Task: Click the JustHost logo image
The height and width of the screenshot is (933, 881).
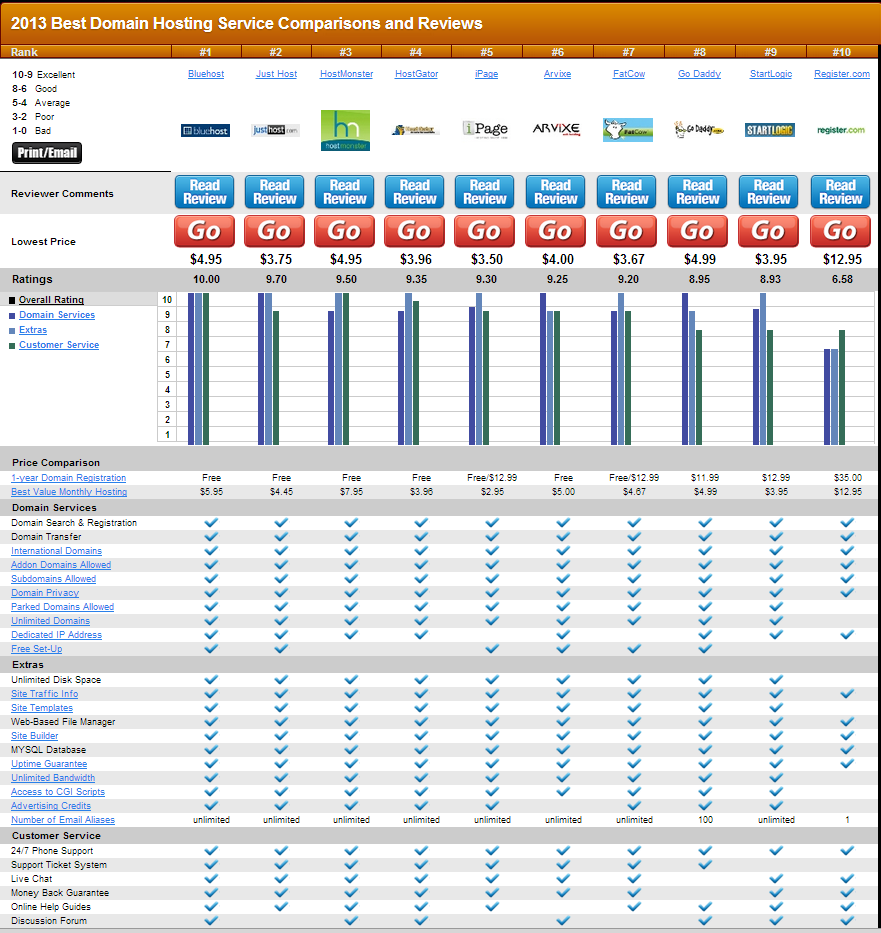Action: (275, 130)
